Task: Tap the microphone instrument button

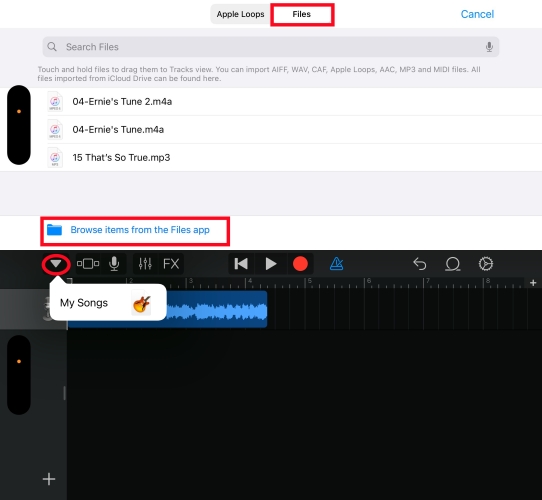Action: (x=114, y=264)
